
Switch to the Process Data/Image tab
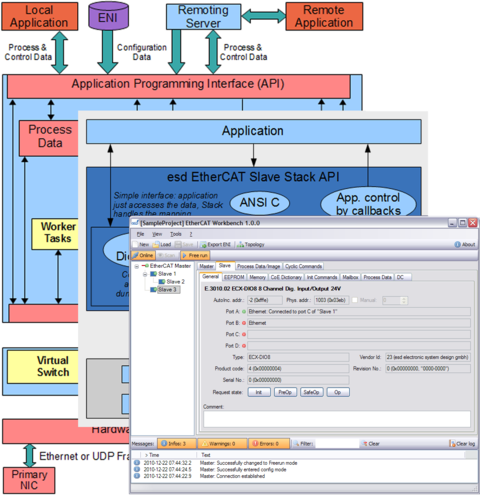[259, 266]
